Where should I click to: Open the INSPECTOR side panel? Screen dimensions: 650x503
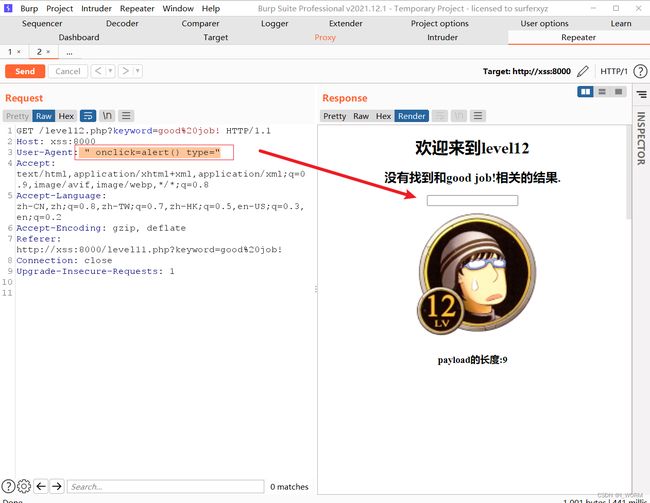click(x=641, y=139)
